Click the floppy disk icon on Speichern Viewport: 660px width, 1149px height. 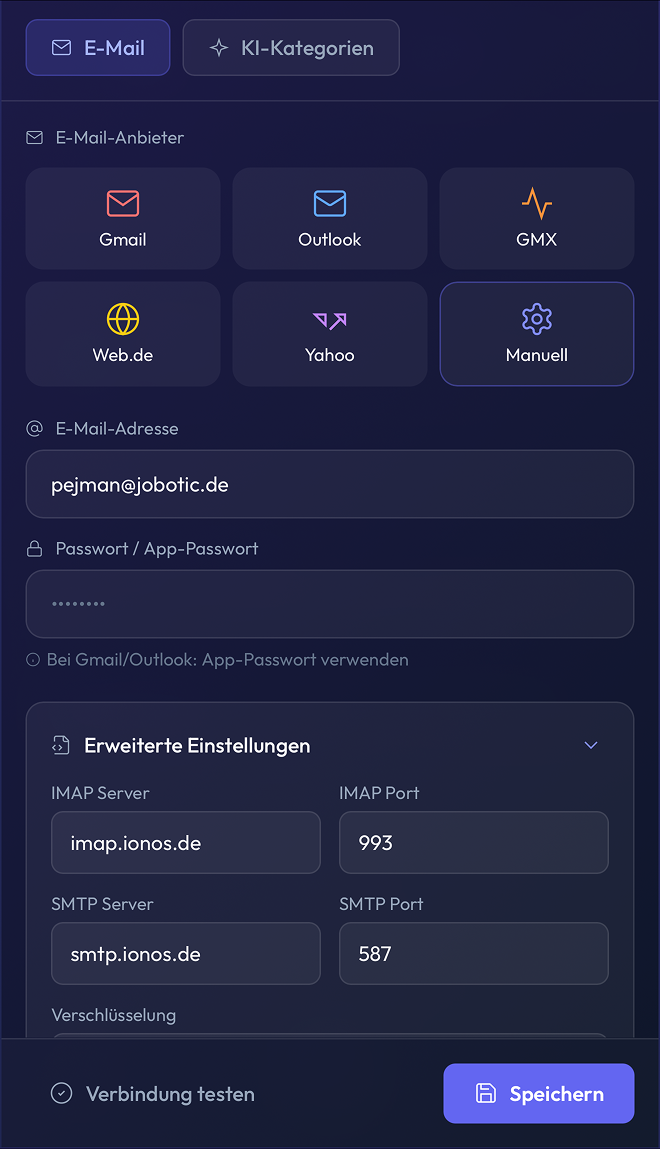pos(486,1093)
